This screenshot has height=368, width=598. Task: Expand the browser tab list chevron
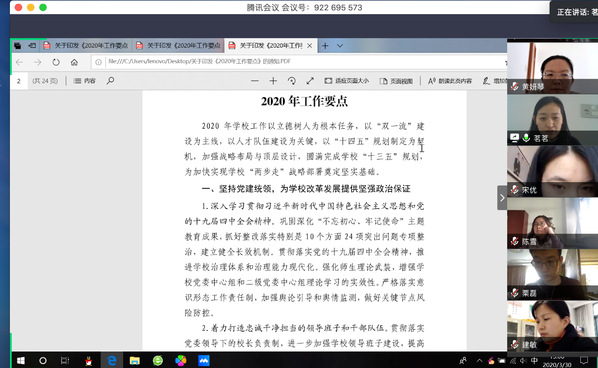click(340, 46)
